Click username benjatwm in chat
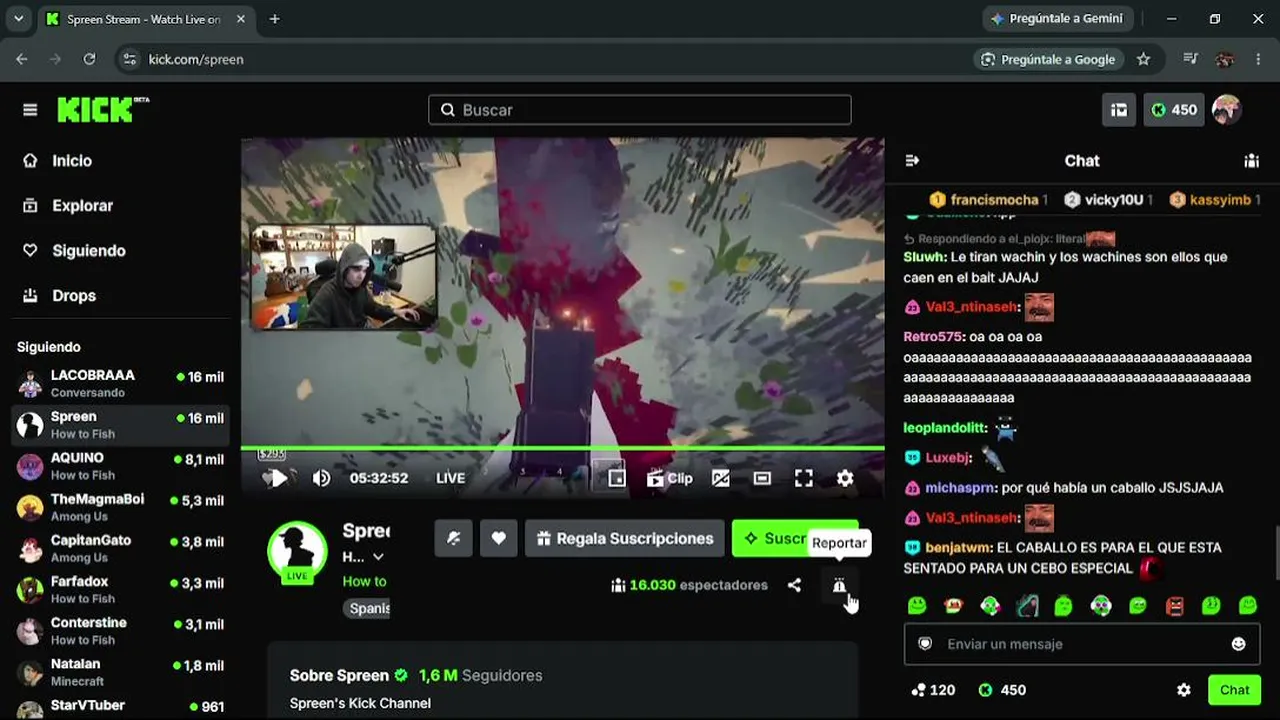This screenshot has height=720, width=1280. [x=959, y=548]
